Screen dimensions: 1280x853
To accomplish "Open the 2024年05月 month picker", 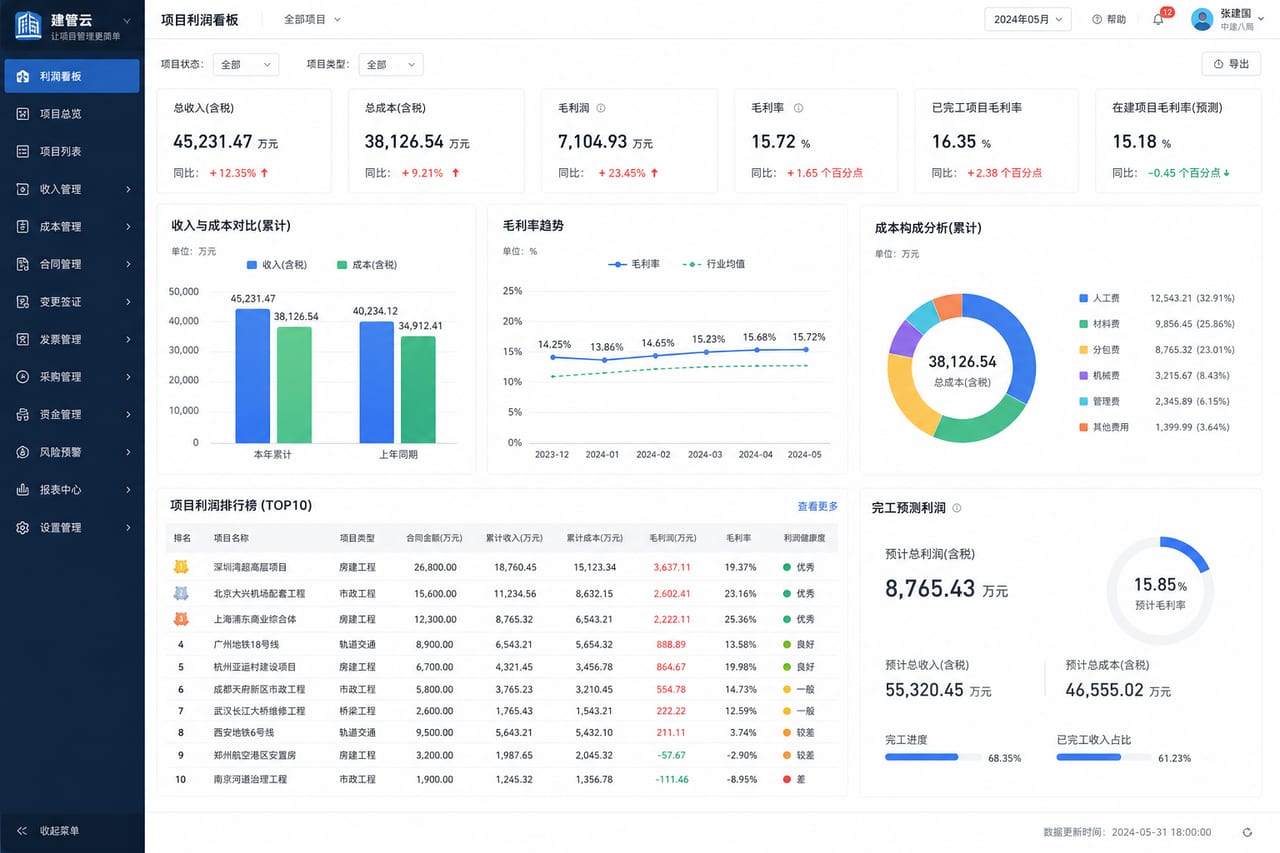I will tap(1028, 19).
